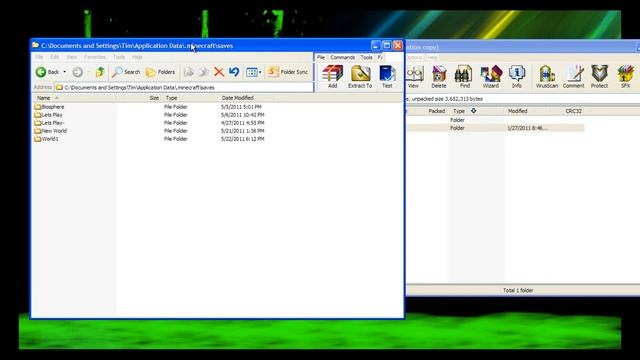Click WinRAR SFX button
The image size is (640, 360).
[x=625, y=77]
